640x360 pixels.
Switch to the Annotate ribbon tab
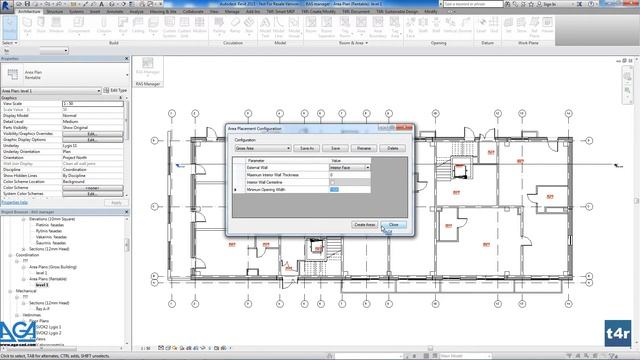115,11
